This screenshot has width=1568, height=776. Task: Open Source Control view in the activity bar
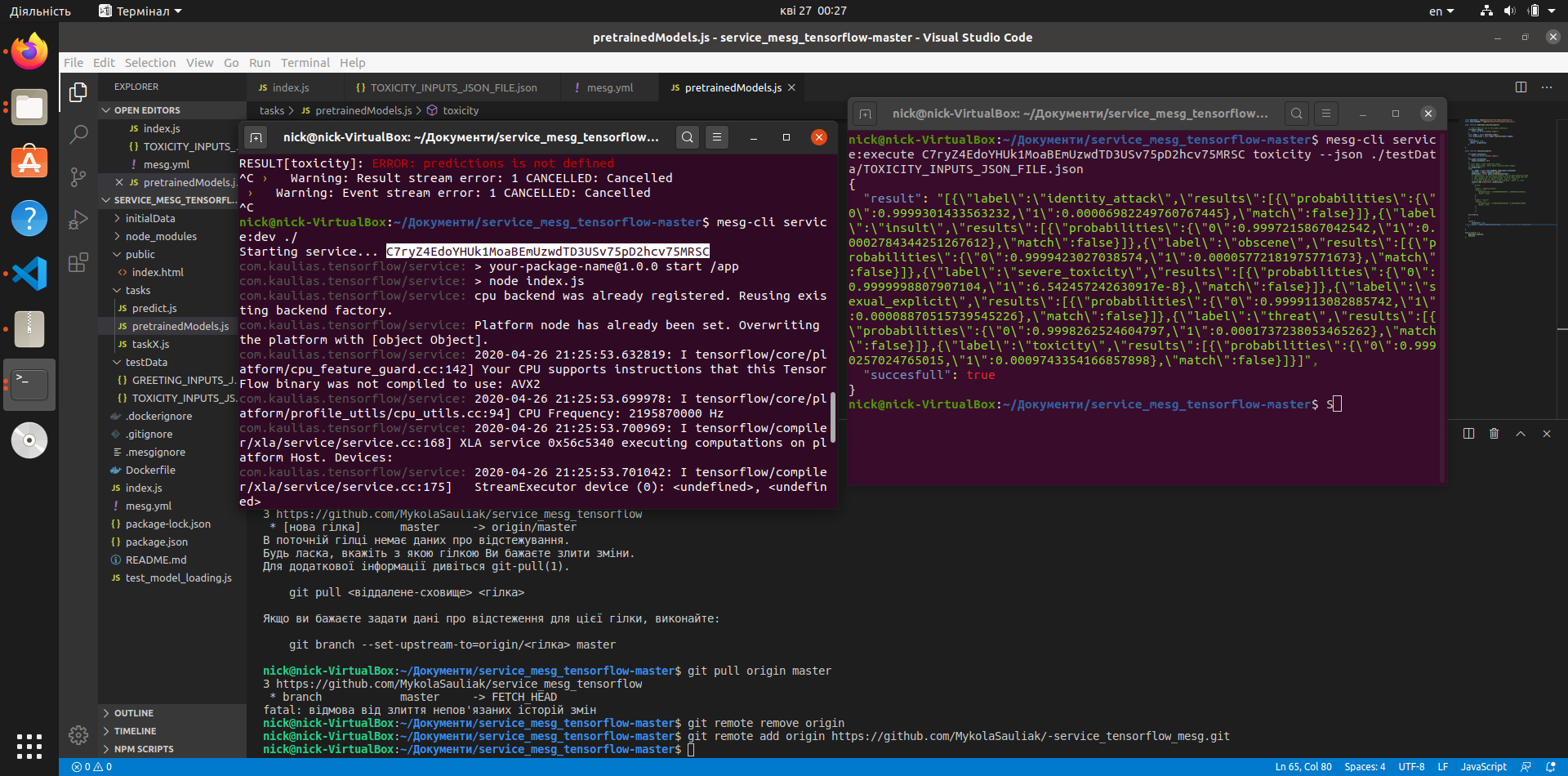click(x=78, y=176)
